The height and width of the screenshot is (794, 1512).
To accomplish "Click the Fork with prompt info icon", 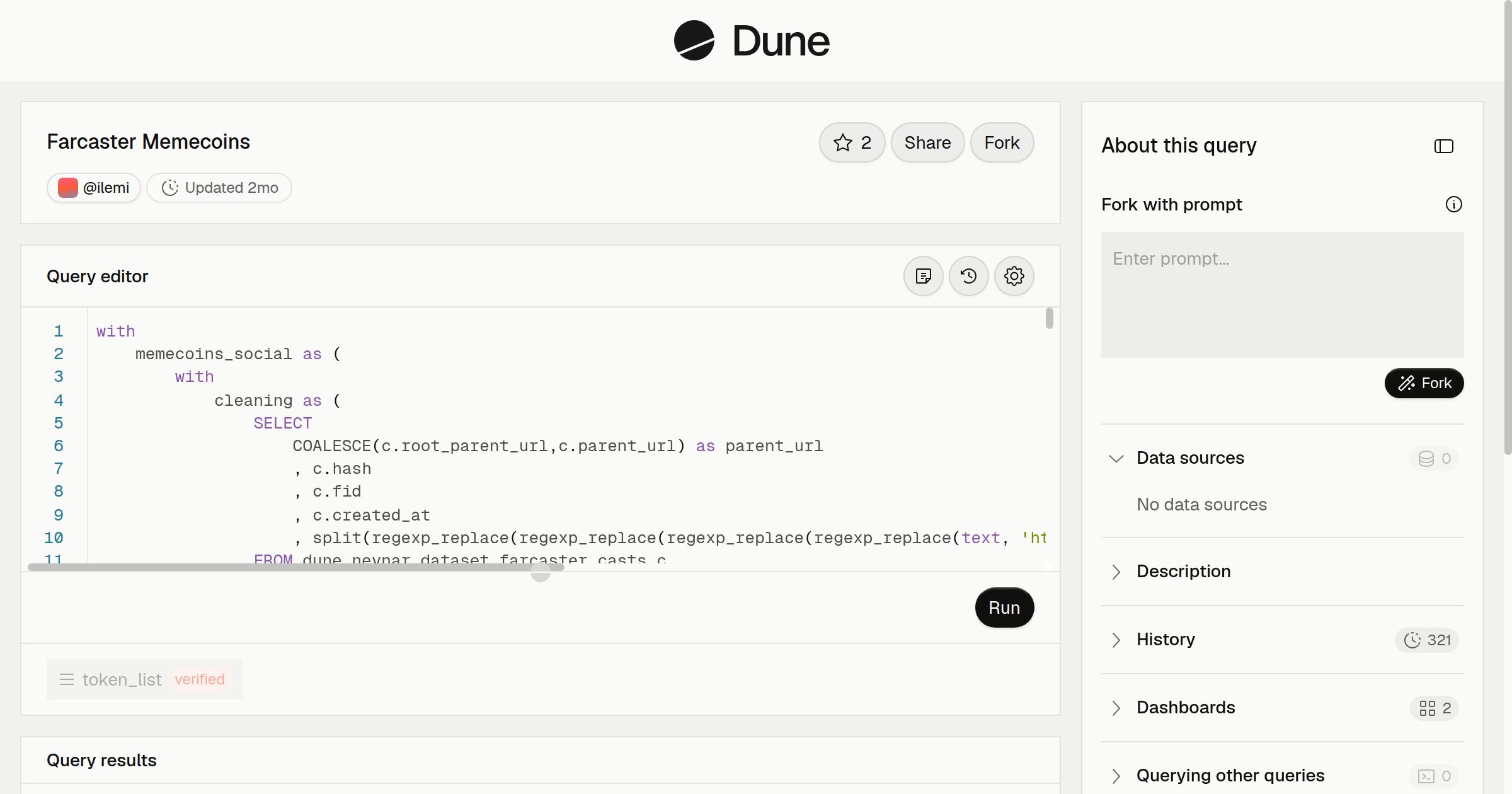I will pyautogui.click(x=1453, y=204).
